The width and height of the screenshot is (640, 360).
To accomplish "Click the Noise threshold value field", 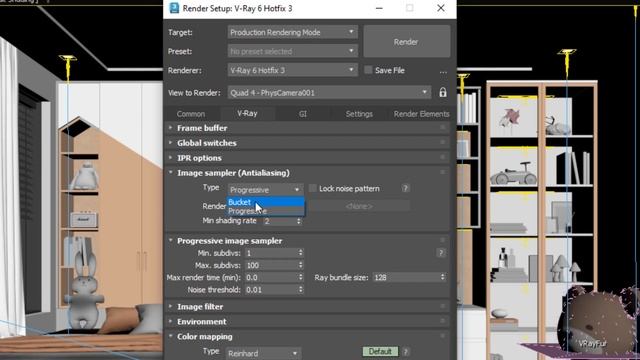I will tap(271, 290).
